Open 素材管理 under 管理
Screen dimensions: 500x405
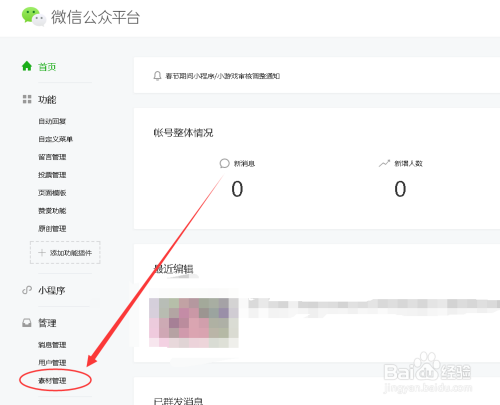52,380
